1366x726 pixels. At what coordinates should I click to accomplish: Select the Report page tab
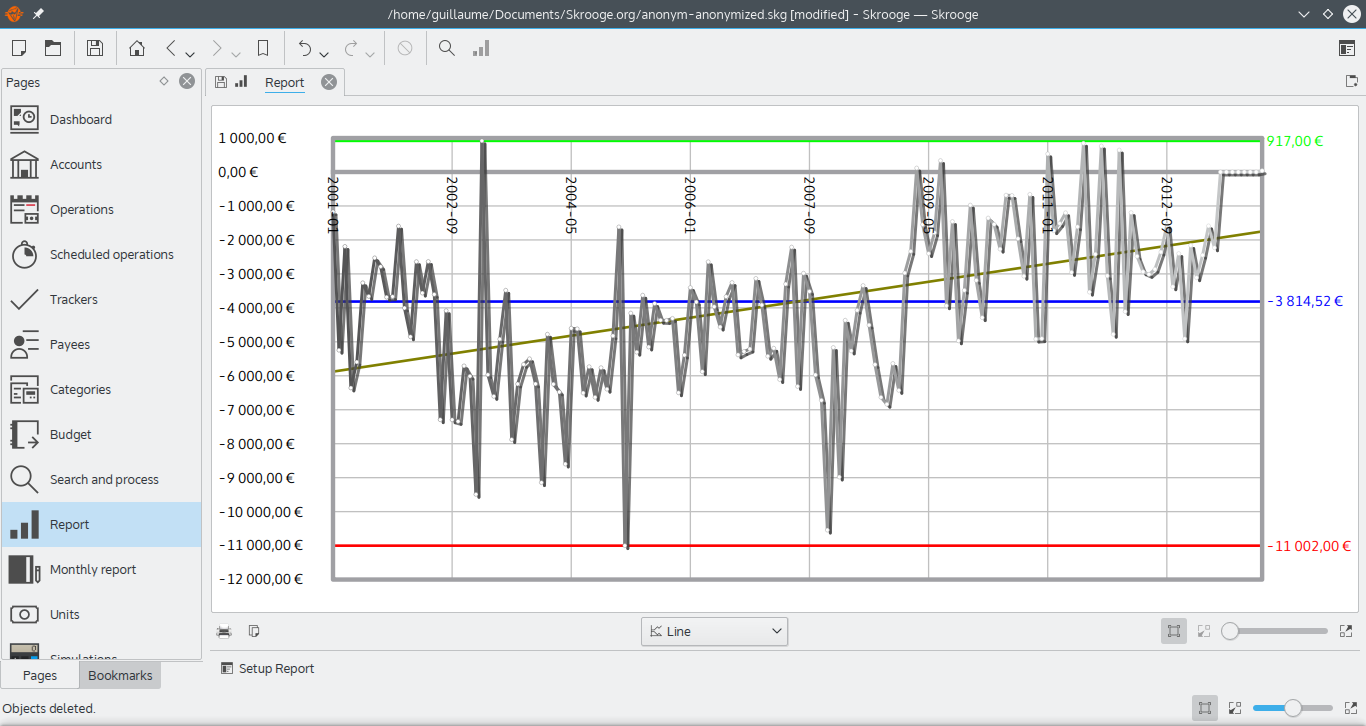point(284,82)
